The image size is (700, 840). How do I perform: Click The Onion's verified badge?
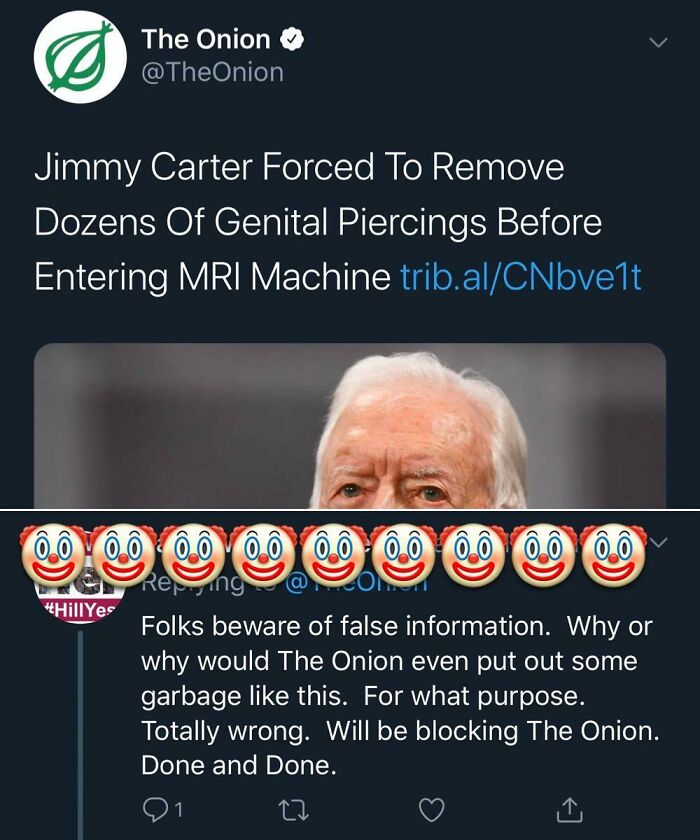tap(293, 40)
